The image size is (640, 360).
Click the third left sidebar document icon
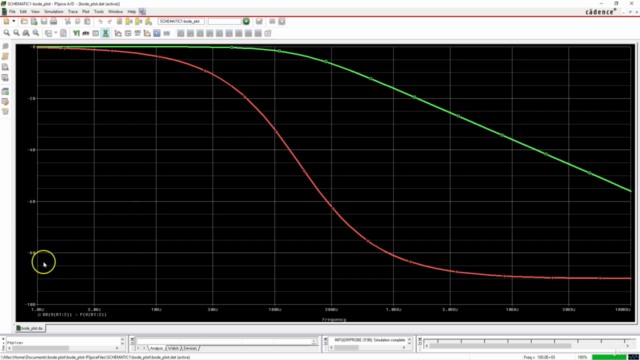click(5, 67)
